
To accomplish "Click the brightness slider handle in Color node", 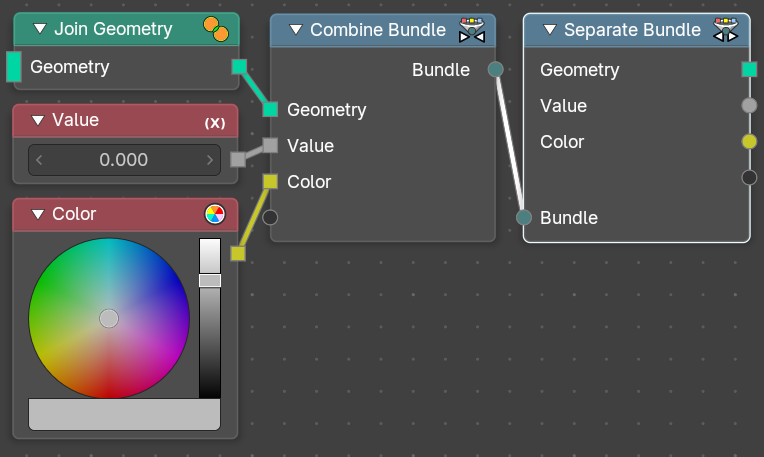I will point(210,280).
